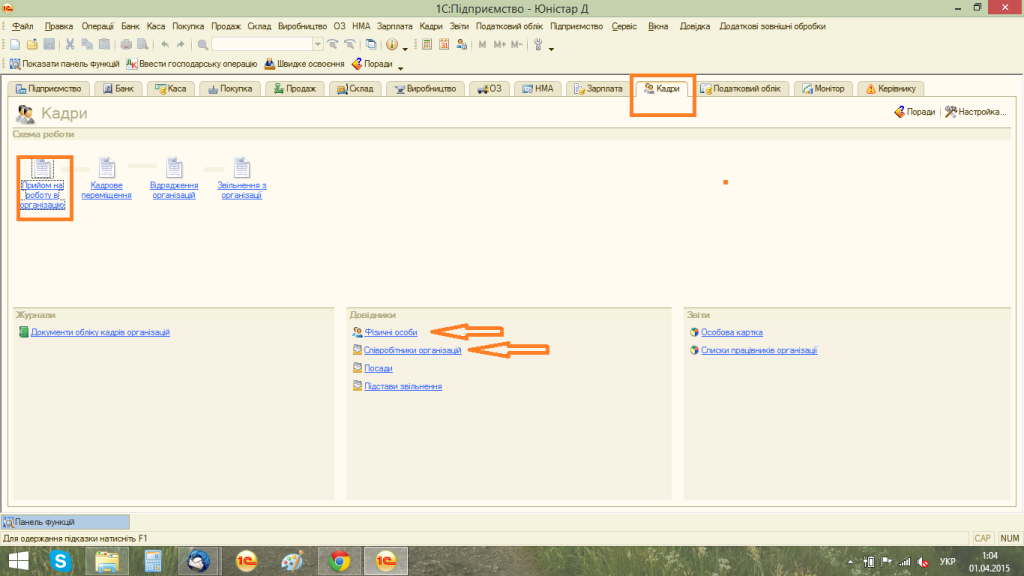
Task: Show hidden icons in the system tray
Action: [850, 562]
